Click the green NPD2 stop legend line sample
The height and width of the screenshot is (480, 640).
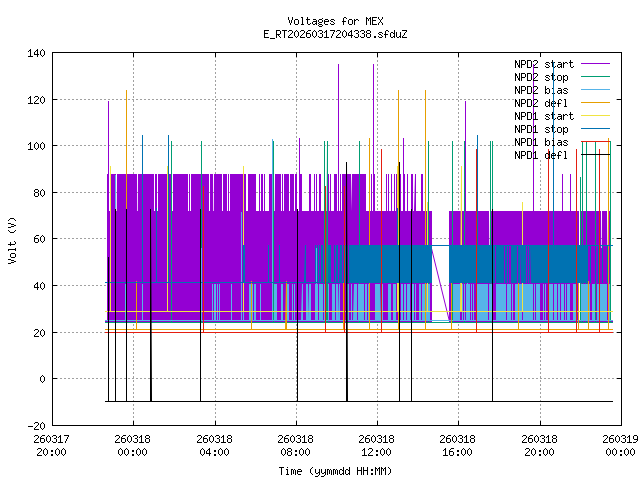(x=595, y=77)
